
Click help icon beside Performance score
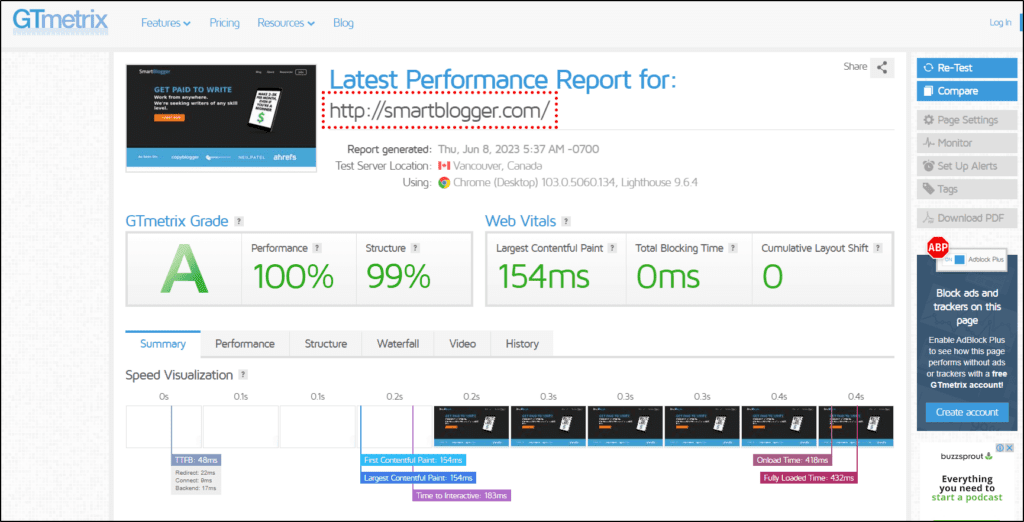pos(317,248)
